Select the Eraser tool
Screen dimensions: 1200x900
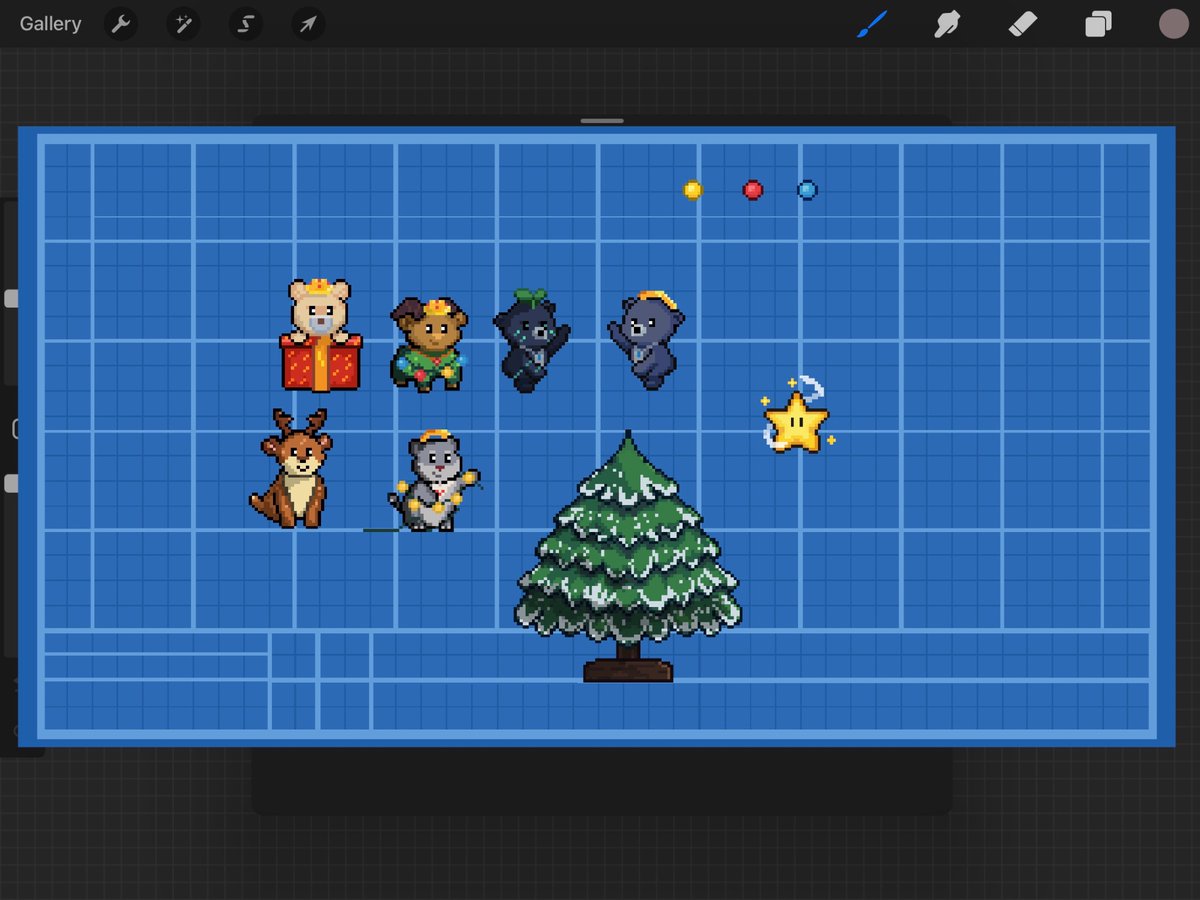tap(1023, 24)
